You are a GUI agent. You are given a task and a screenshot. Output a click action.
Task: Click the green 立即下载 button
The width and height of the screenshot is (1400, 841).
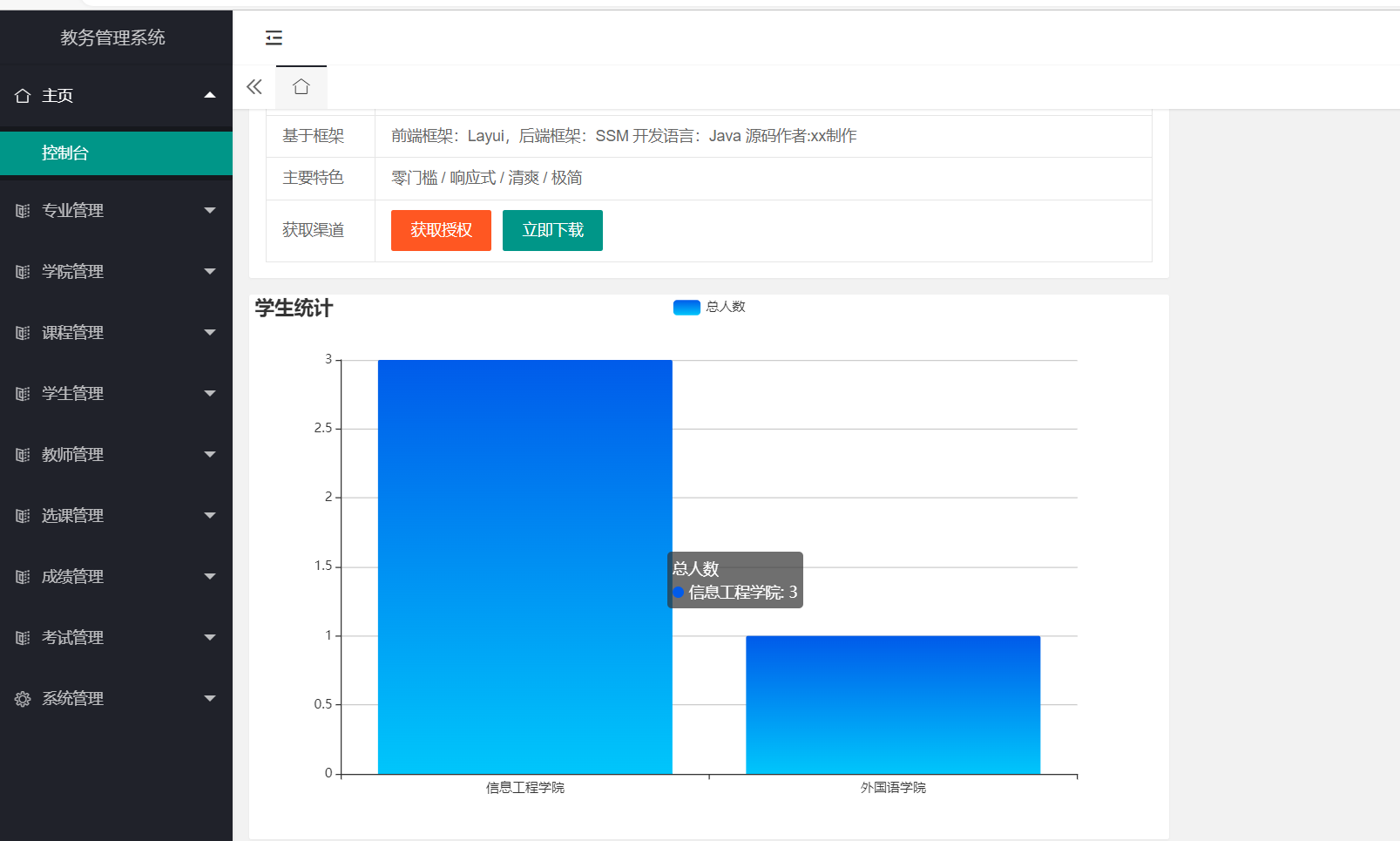click(551, 230)
